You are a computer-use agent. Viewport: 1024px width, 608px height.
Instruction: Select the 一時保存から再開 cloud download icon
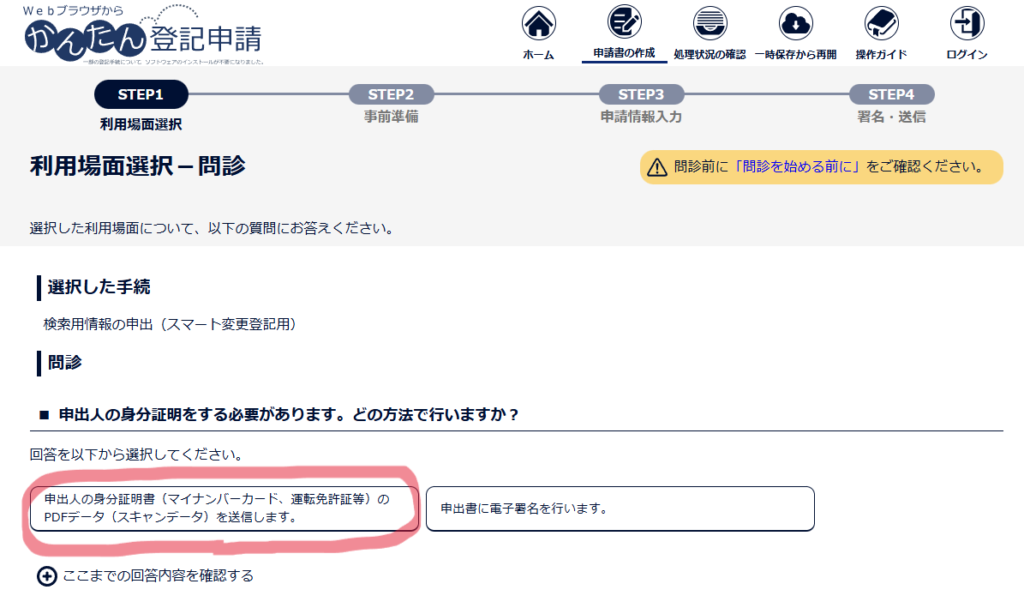(x=796, y=24)
